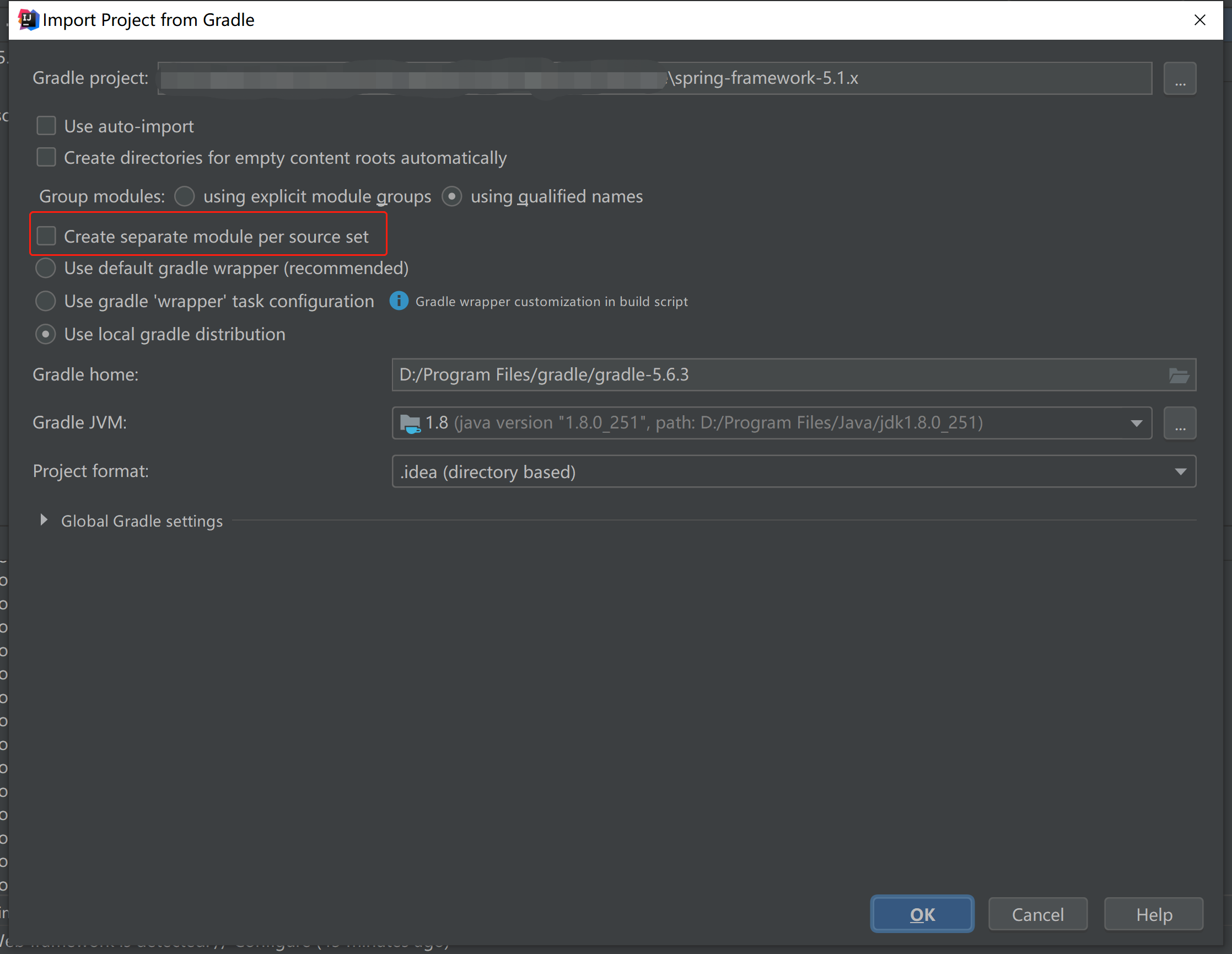Image resolution: width=1232 pixels, height=954 pixels.
Task: Select Use gradle 'wrapper' task configuration
Action: 46,301
